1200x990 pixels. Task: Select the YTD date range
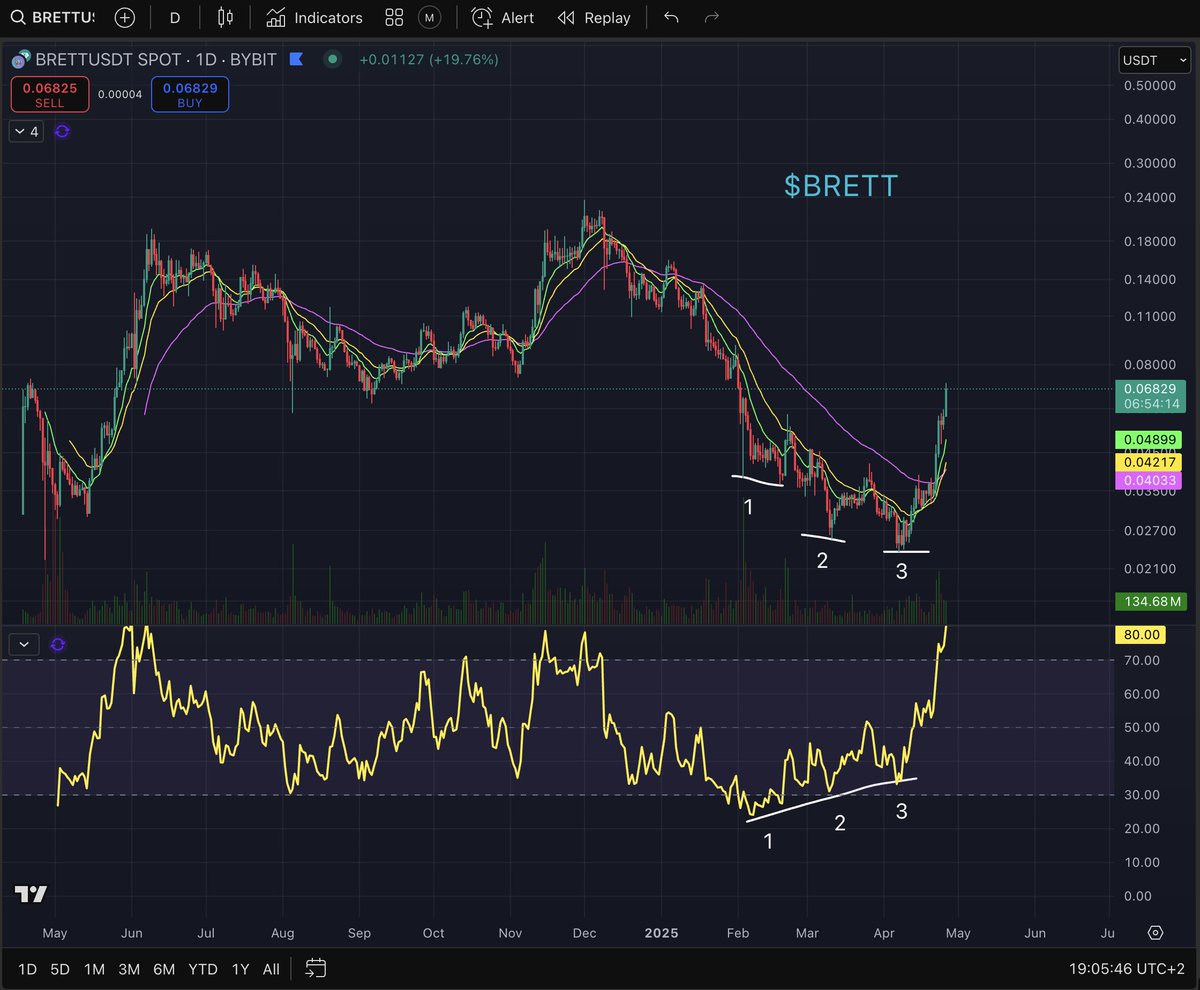[203, 969]
